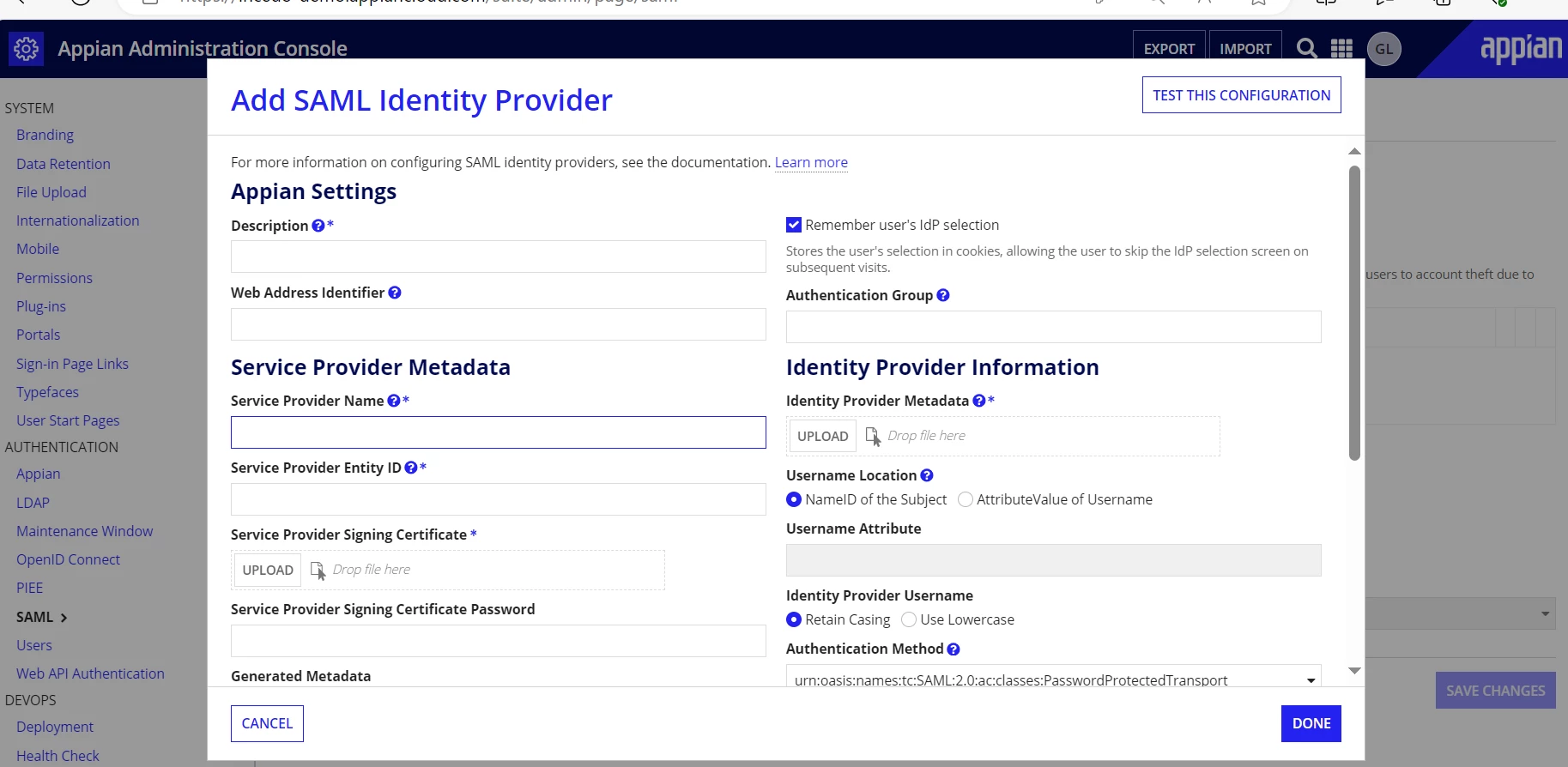Open the Authentication Method dropdown
Viewport: 1568px width, 767px height.
(x=1053, y=678)
